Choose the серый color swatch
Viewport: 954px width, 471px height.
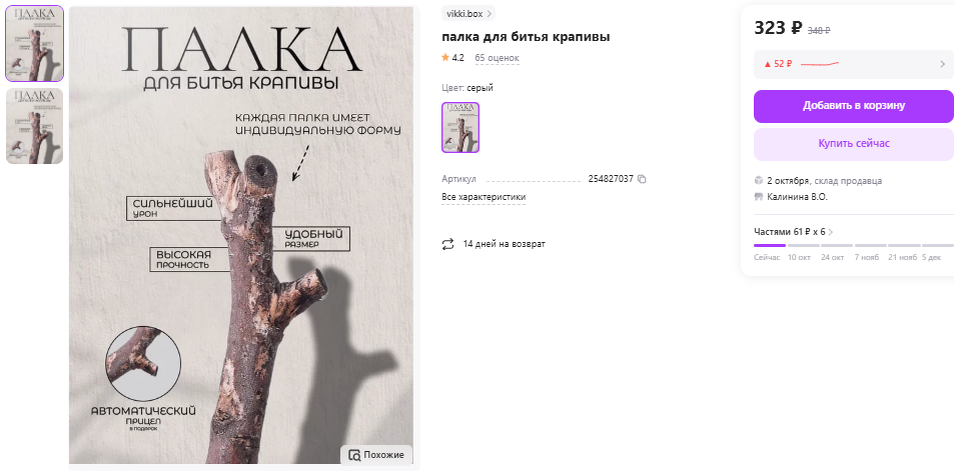pos(461,127)
